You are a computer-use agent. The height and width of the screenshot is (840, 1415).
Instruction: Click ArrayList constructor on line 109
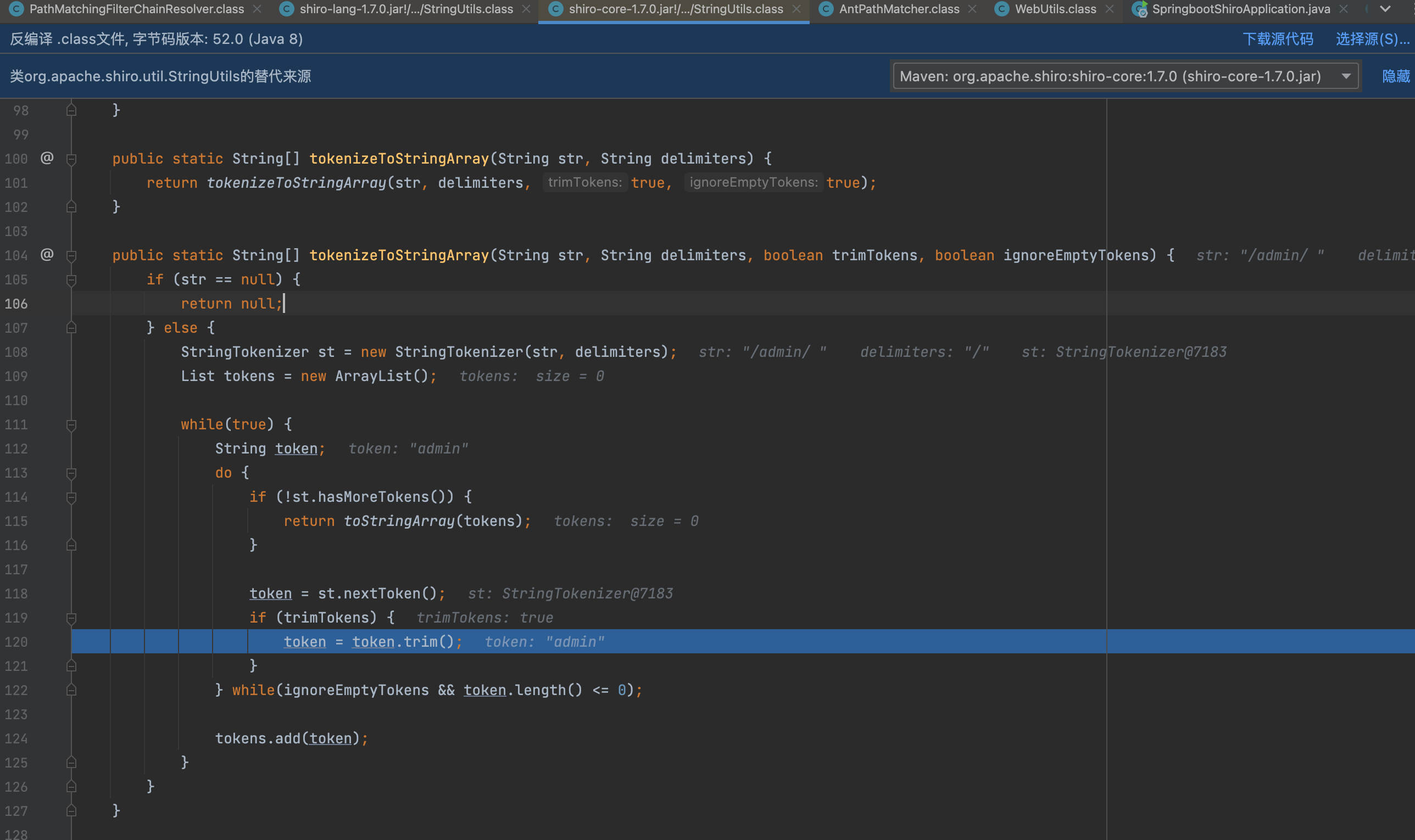[373, 377]
